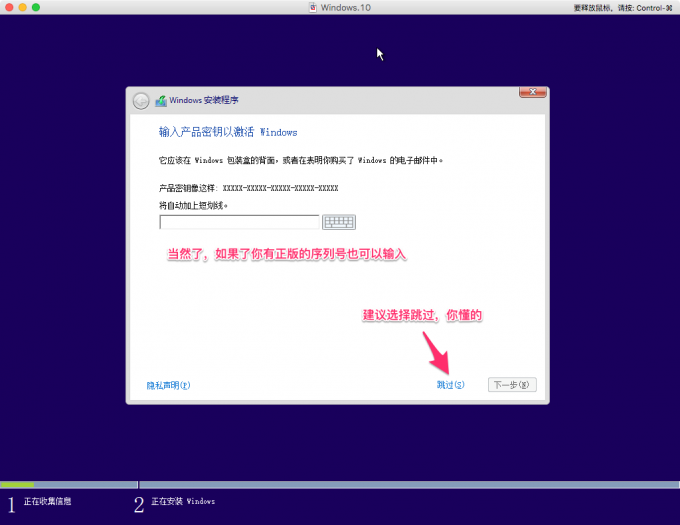Click the Windows setup program icon
This screenshot has width=680, height=525.
[x=161, y=101]
